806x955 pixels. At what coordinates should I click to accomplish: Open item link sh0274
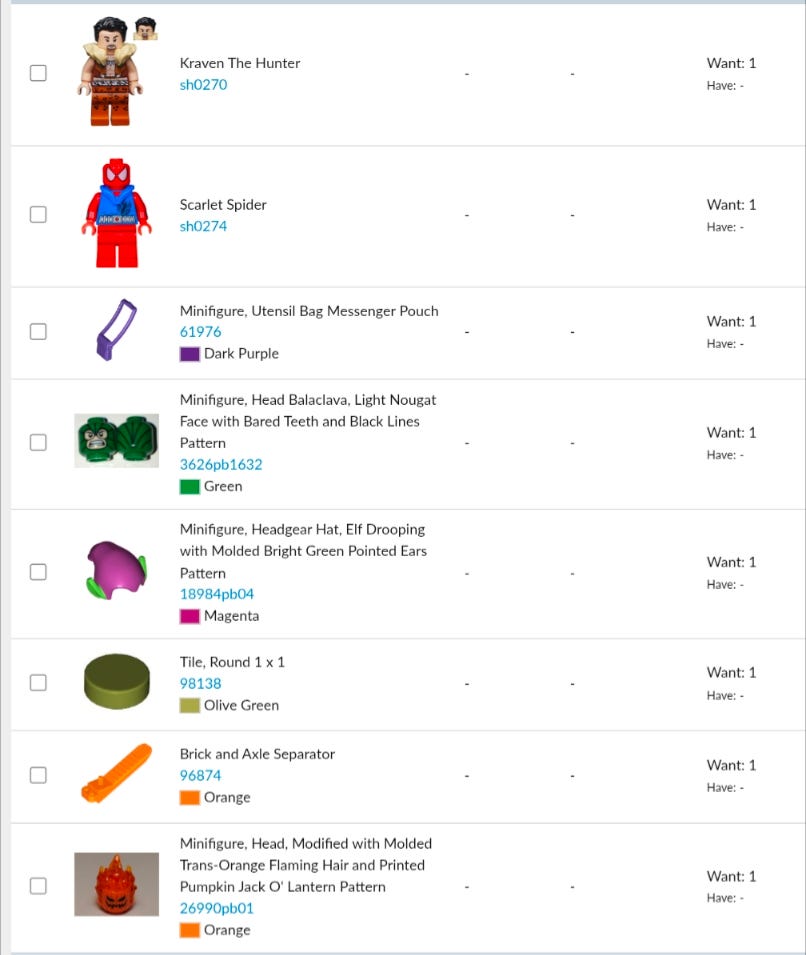click(203, 226)
